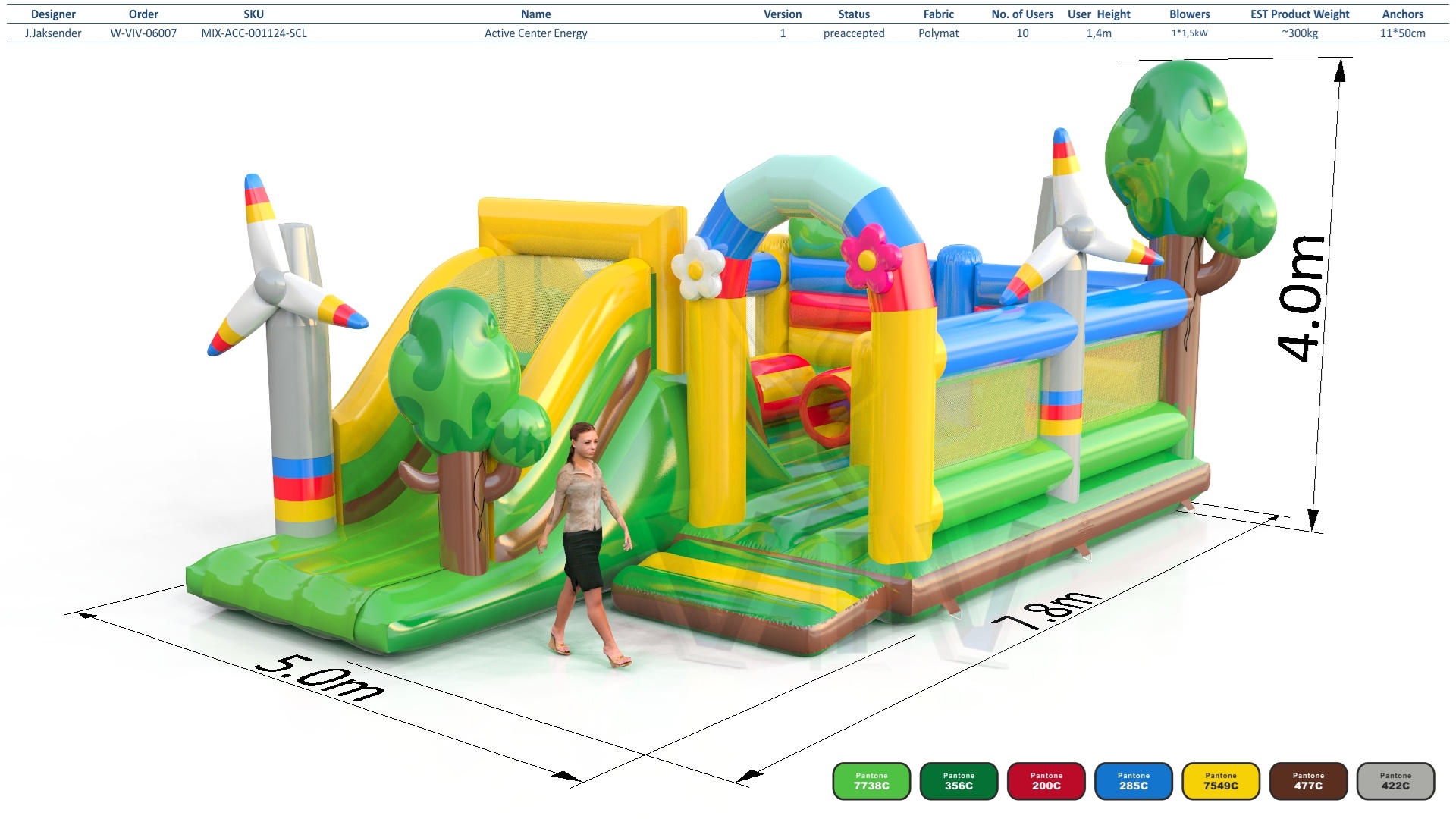Viewport: 1456px width, 819px height.
Task: Select product name Active Center Energy
Action: 536,33
